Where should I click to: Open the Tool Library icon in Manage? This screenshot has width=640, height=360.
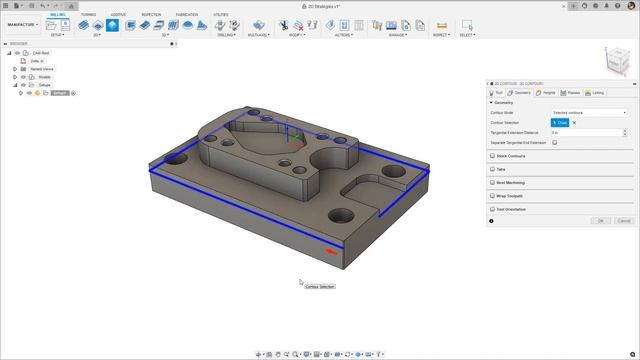tap(377, 25)
